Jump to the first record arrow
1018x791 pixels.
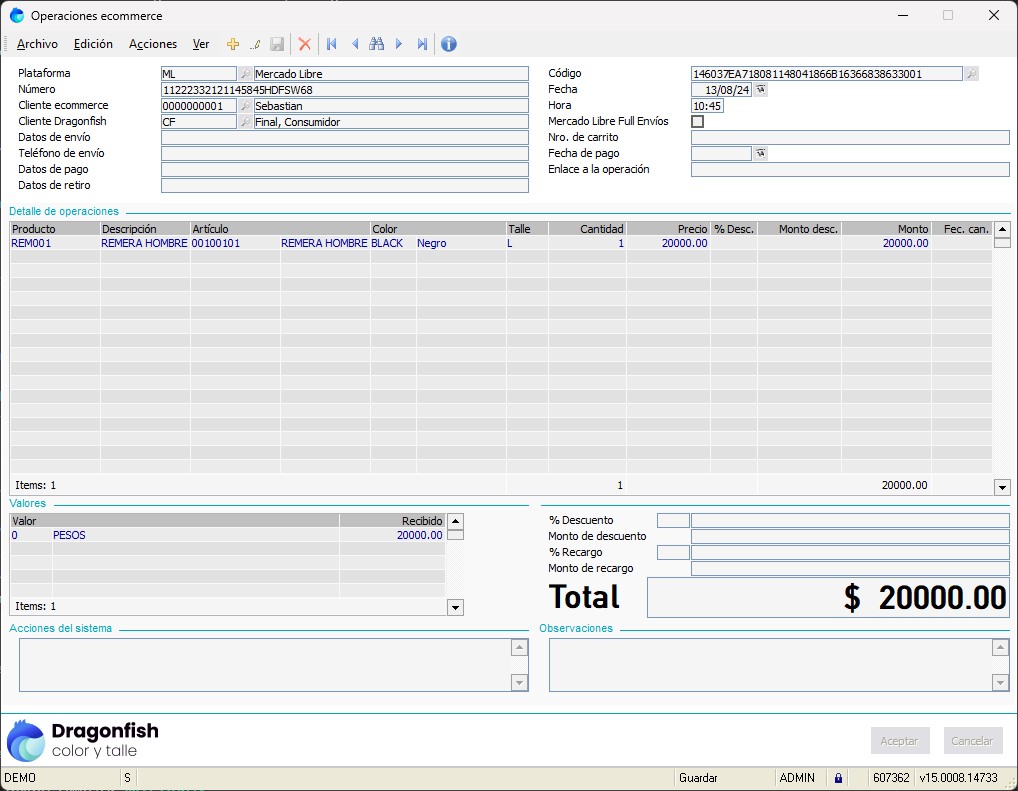331,44
